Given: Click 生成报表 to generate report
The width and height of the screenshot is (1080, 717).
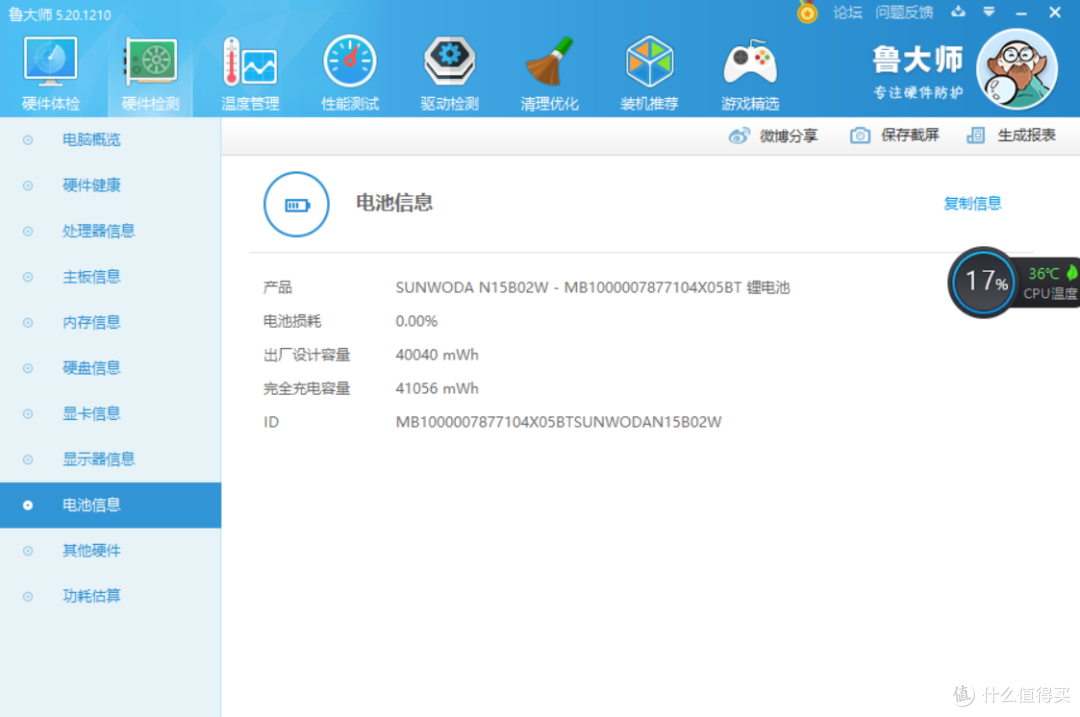Looking at the screenshot, I should coord(1010,135).
